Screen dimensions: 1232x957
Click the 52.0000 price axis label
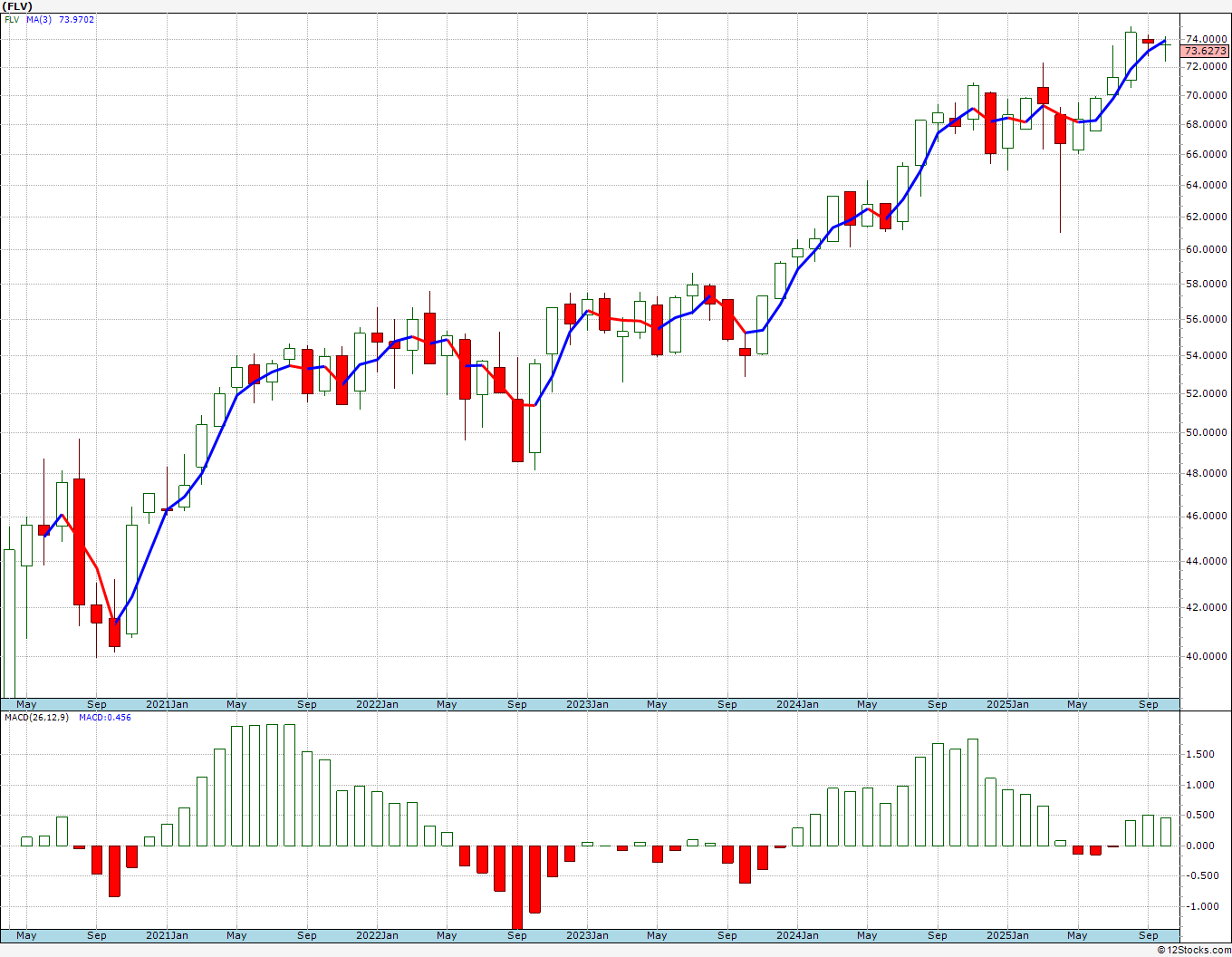coord(1207,393)
